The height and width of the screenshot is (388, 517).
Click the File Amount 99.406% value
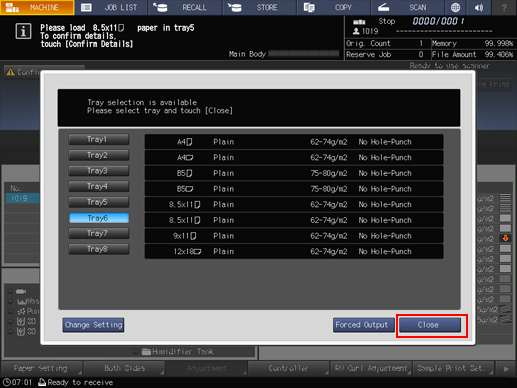click(499, 54)
